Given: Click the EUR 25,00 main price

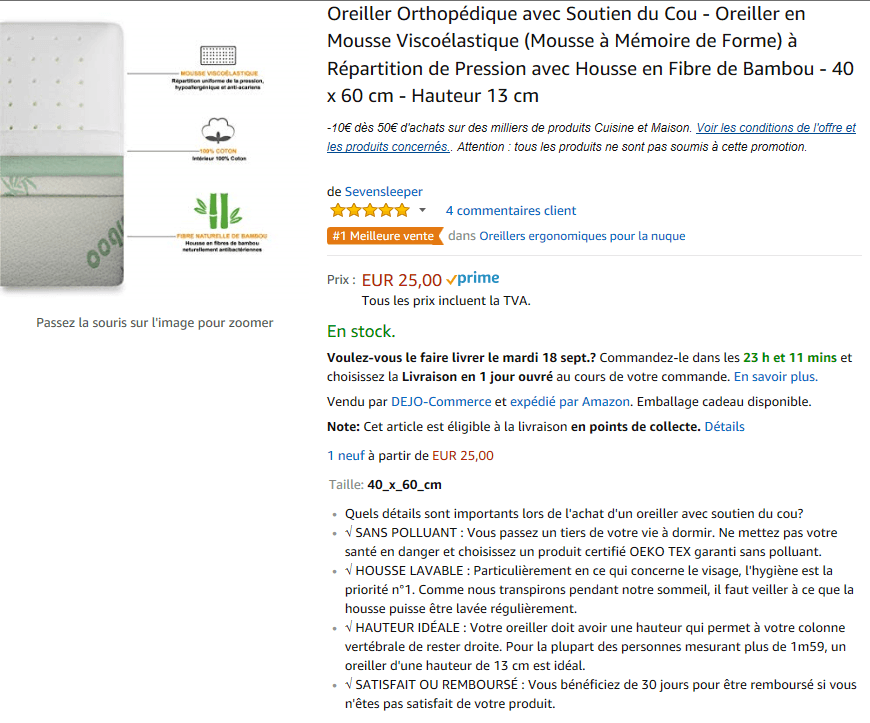Looking at the screenshot, I should tap(401, 280).
